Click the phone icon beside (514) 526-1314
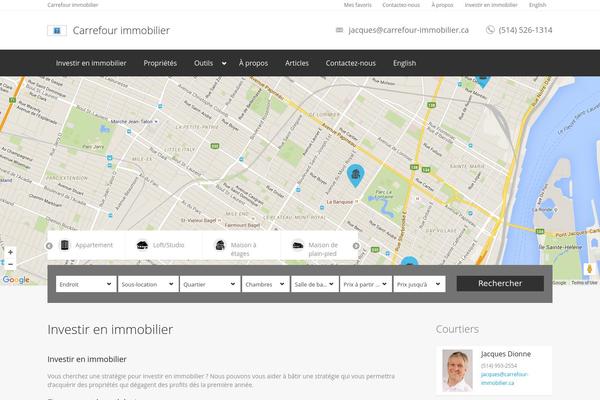This screenshot has height=400, width=600. tap(490, 30)
